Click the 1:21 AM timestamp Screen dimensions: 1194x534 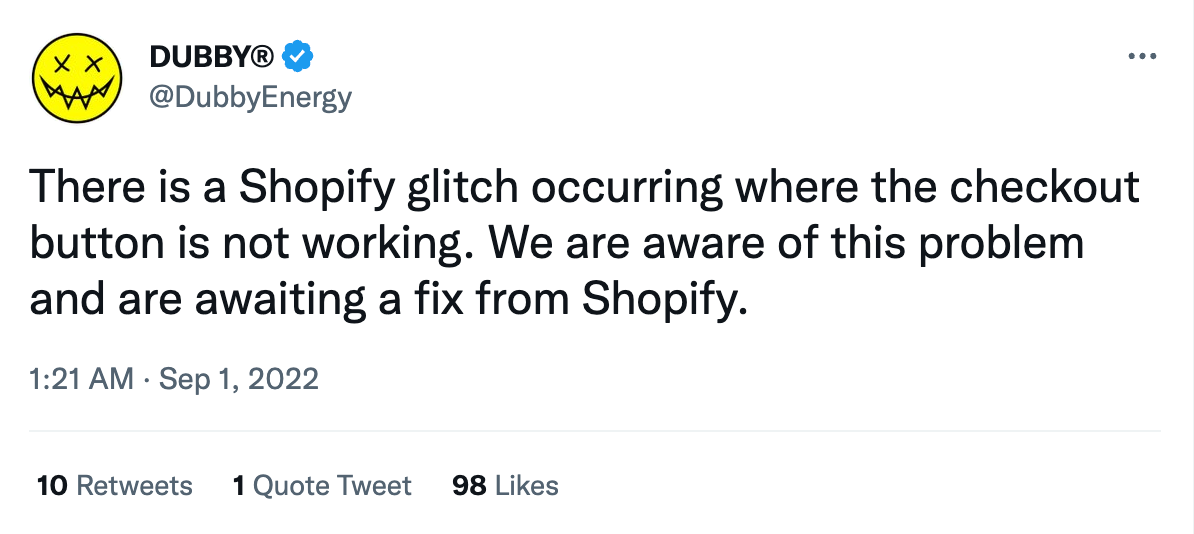tap(81, 379)
